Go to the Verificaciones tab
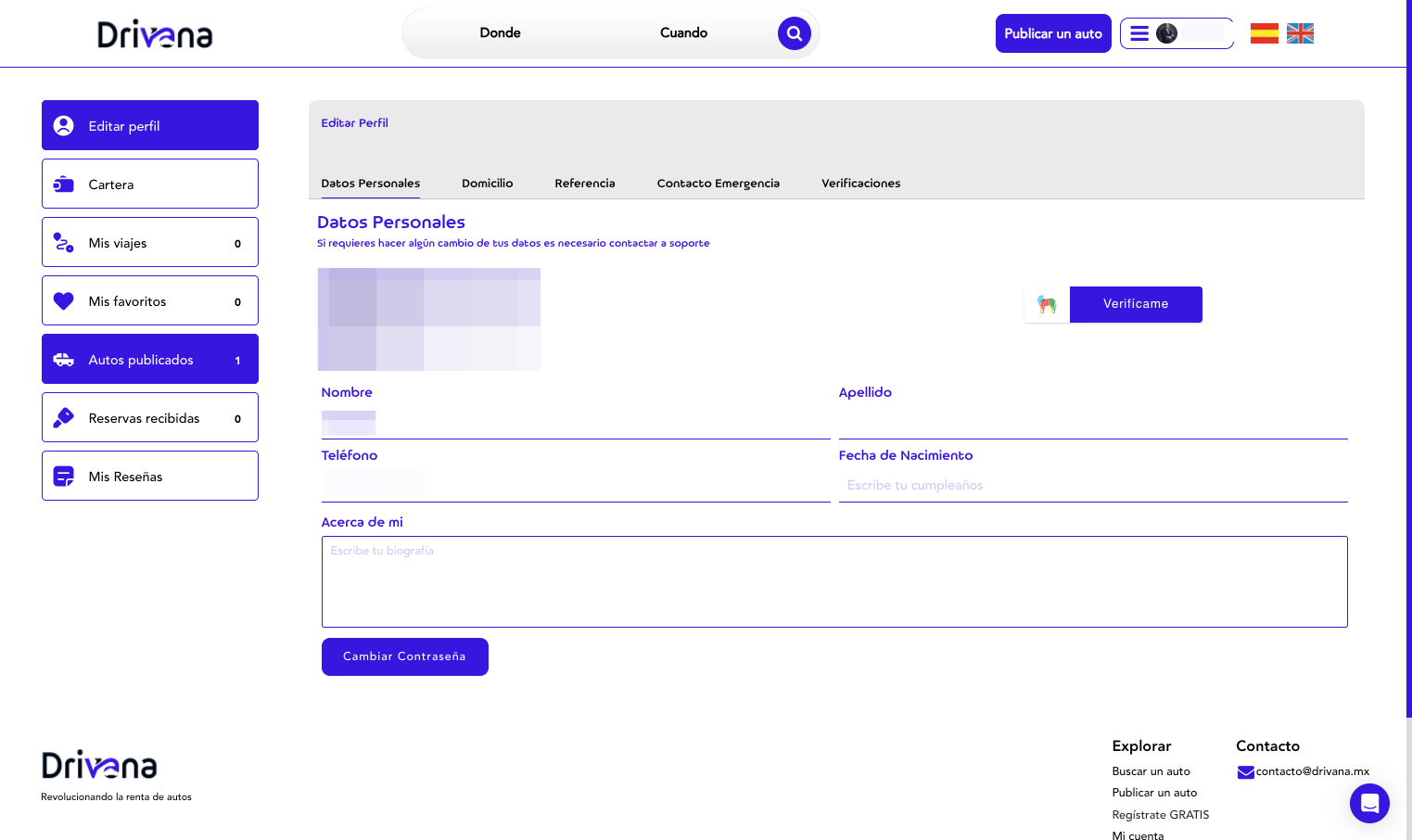This screenshot has height=840, width=1412. pos(861,184)
